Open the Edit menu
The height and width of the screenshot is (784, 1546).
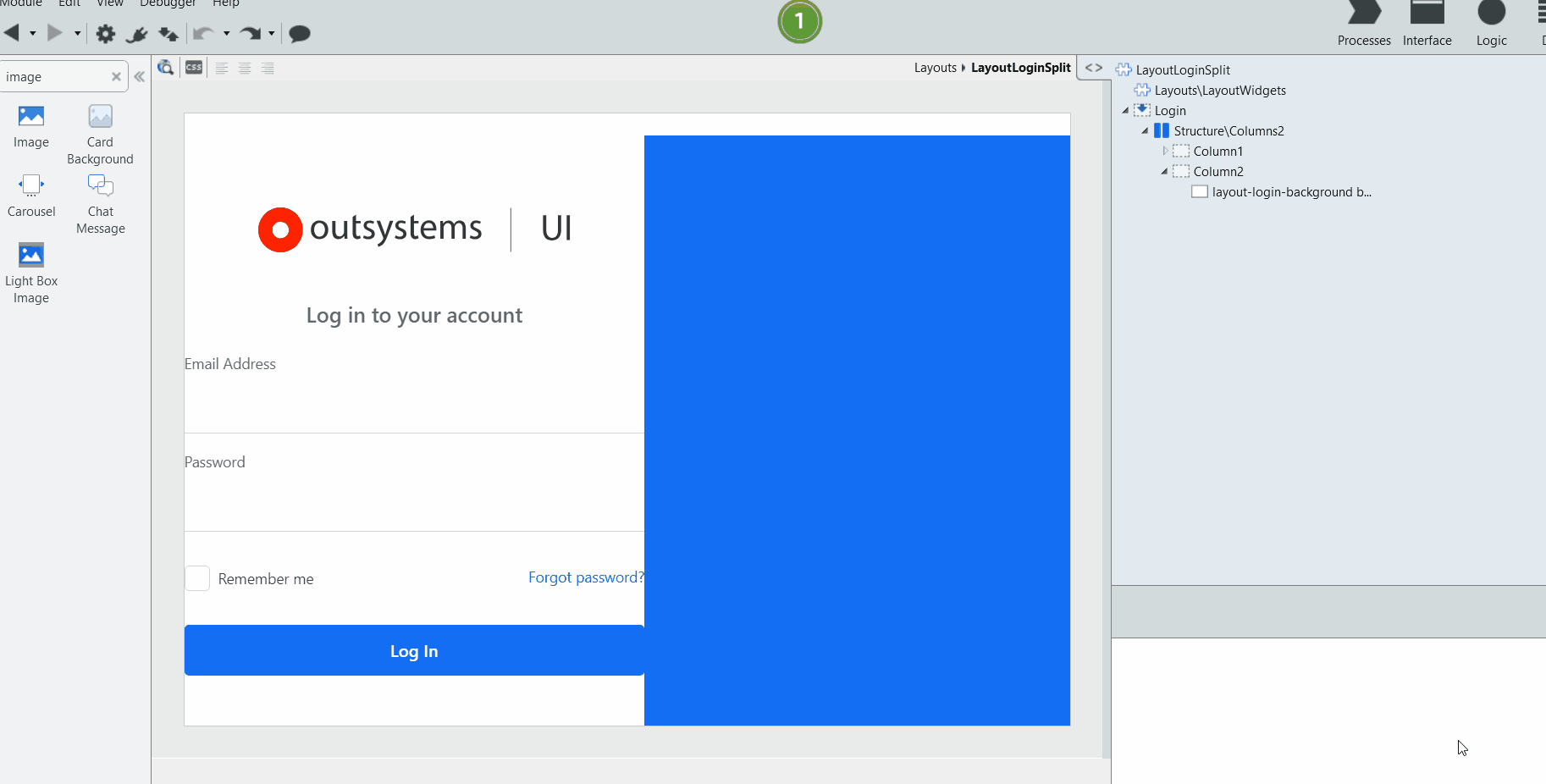69,3
